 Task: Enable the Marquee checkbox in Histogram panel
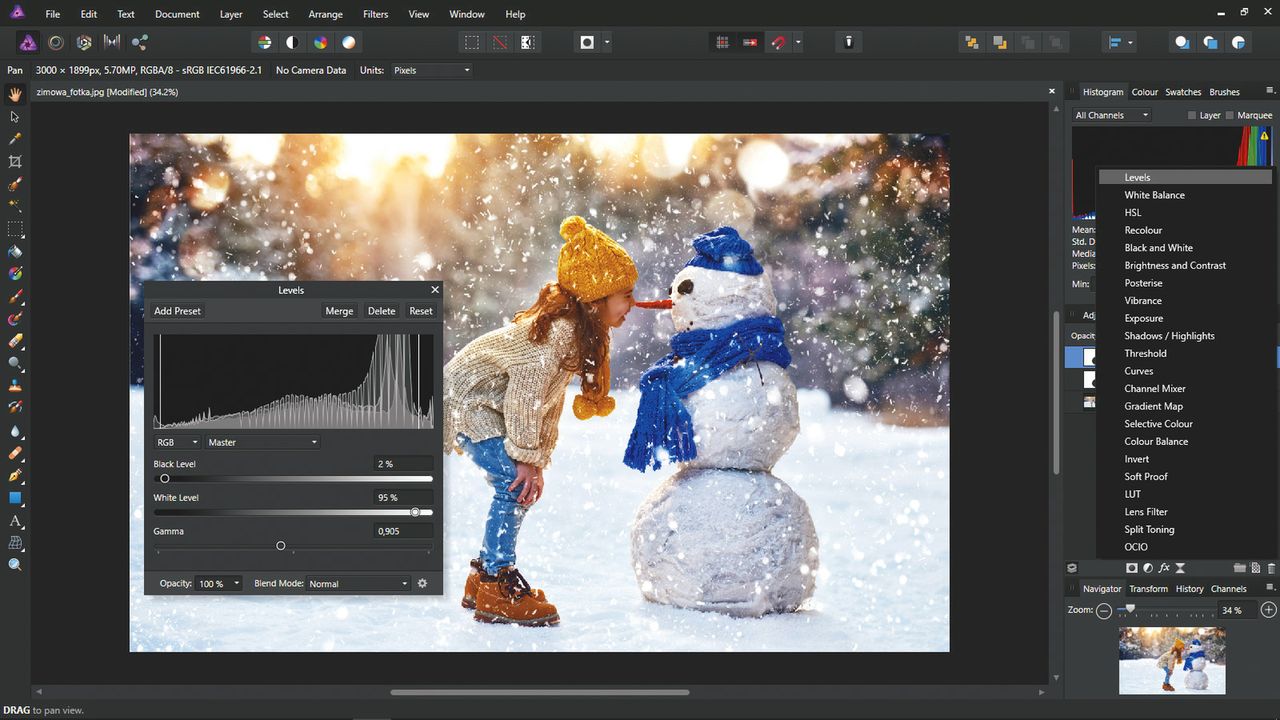tap(1230, 115)
